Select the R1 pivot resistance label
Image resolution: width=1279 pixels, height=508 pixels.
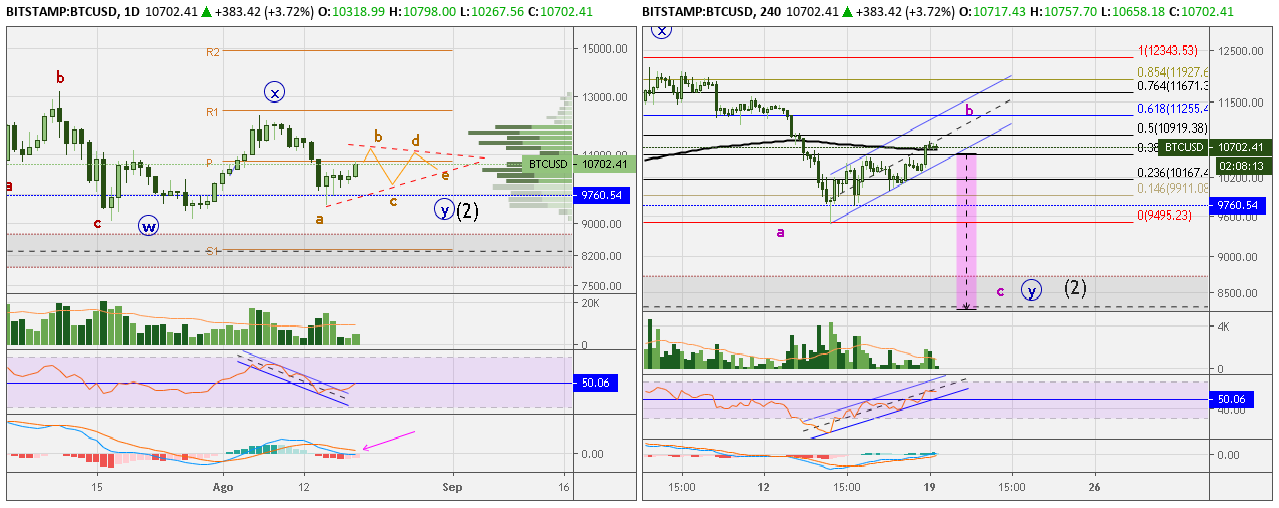pyautogui.click(x=213, y=112)
